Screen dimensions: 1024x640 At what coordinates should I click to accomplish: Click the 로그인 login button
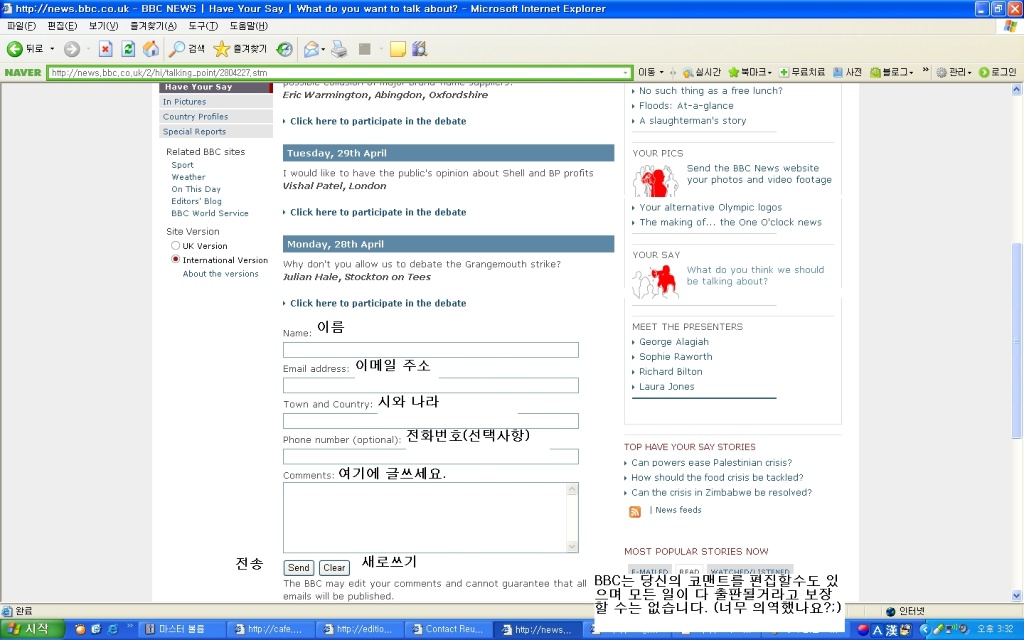[997, 72]
